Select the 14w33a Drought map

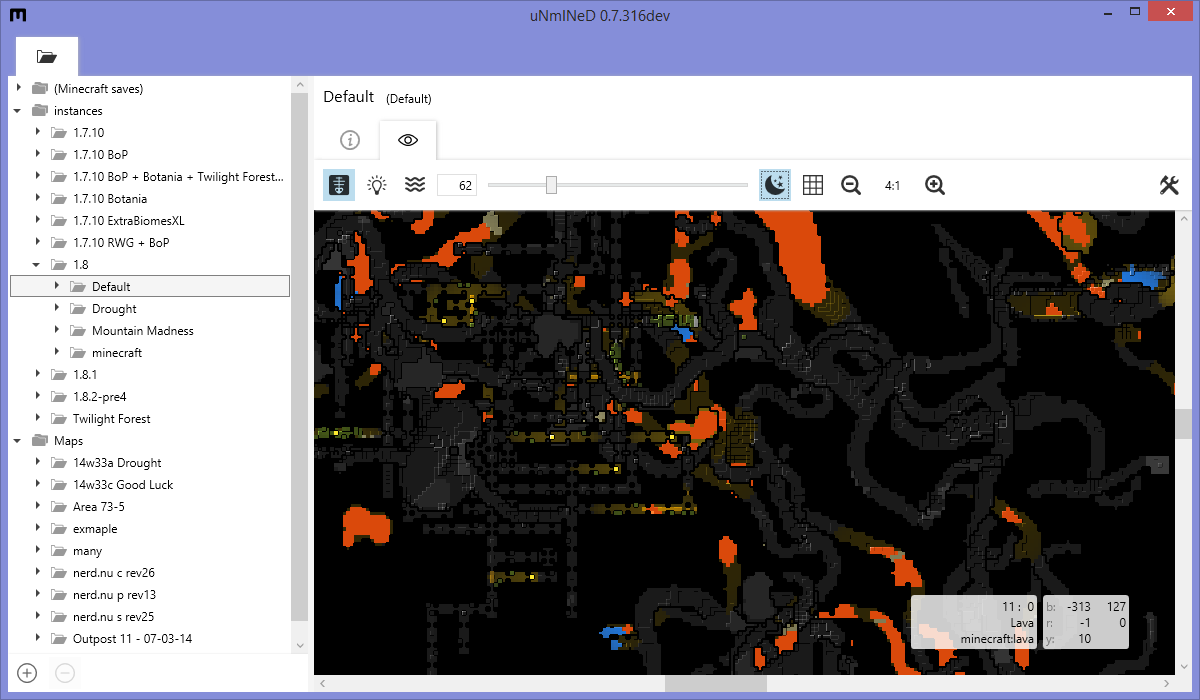coord(117,462)
